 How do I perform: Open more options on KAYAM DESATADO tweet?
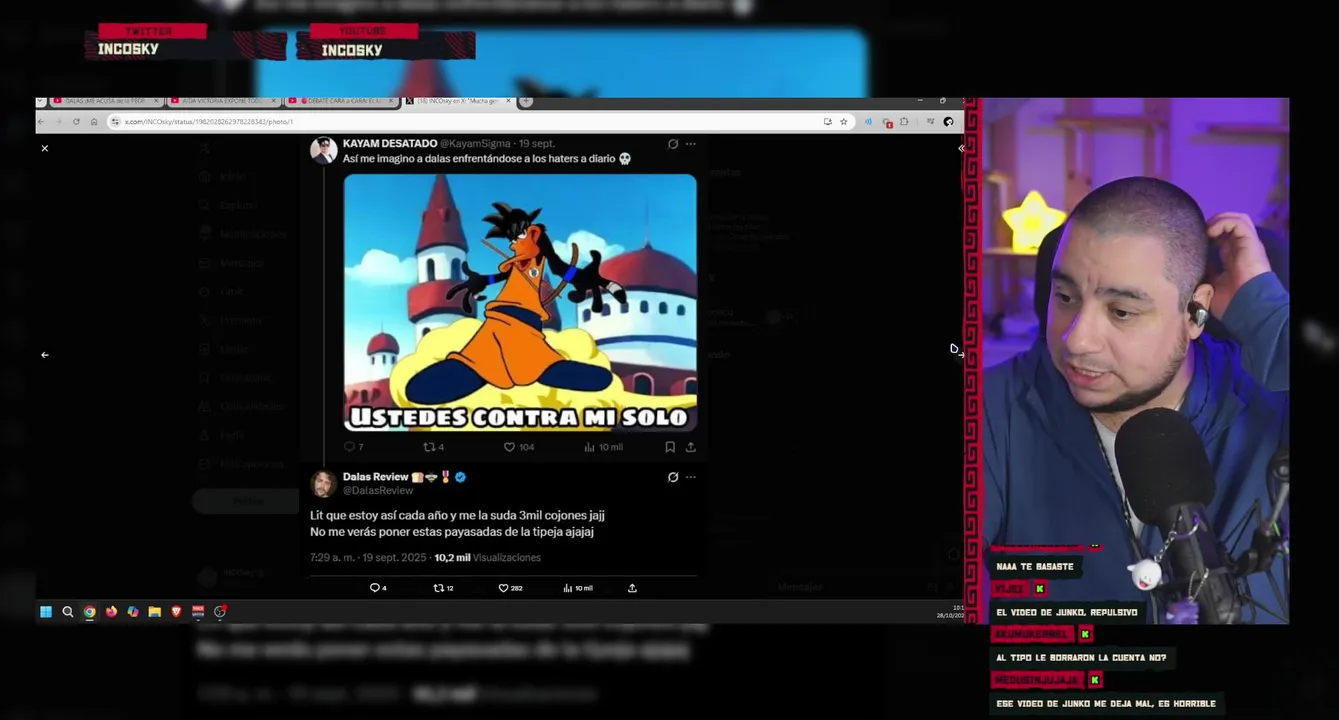point(690,144)
